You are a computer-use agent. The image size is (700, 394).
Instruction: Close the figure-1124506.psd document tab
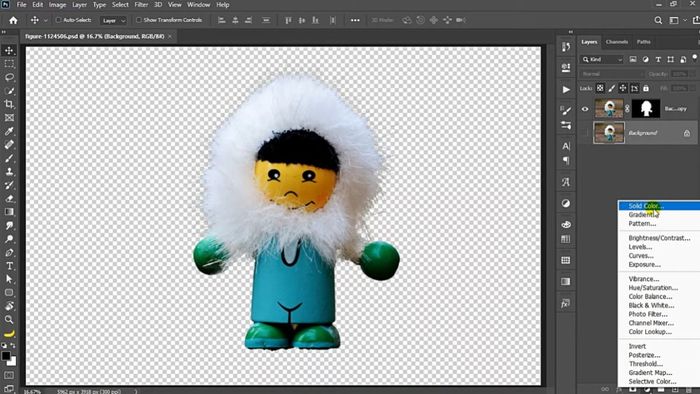click(x=170, y=36)
